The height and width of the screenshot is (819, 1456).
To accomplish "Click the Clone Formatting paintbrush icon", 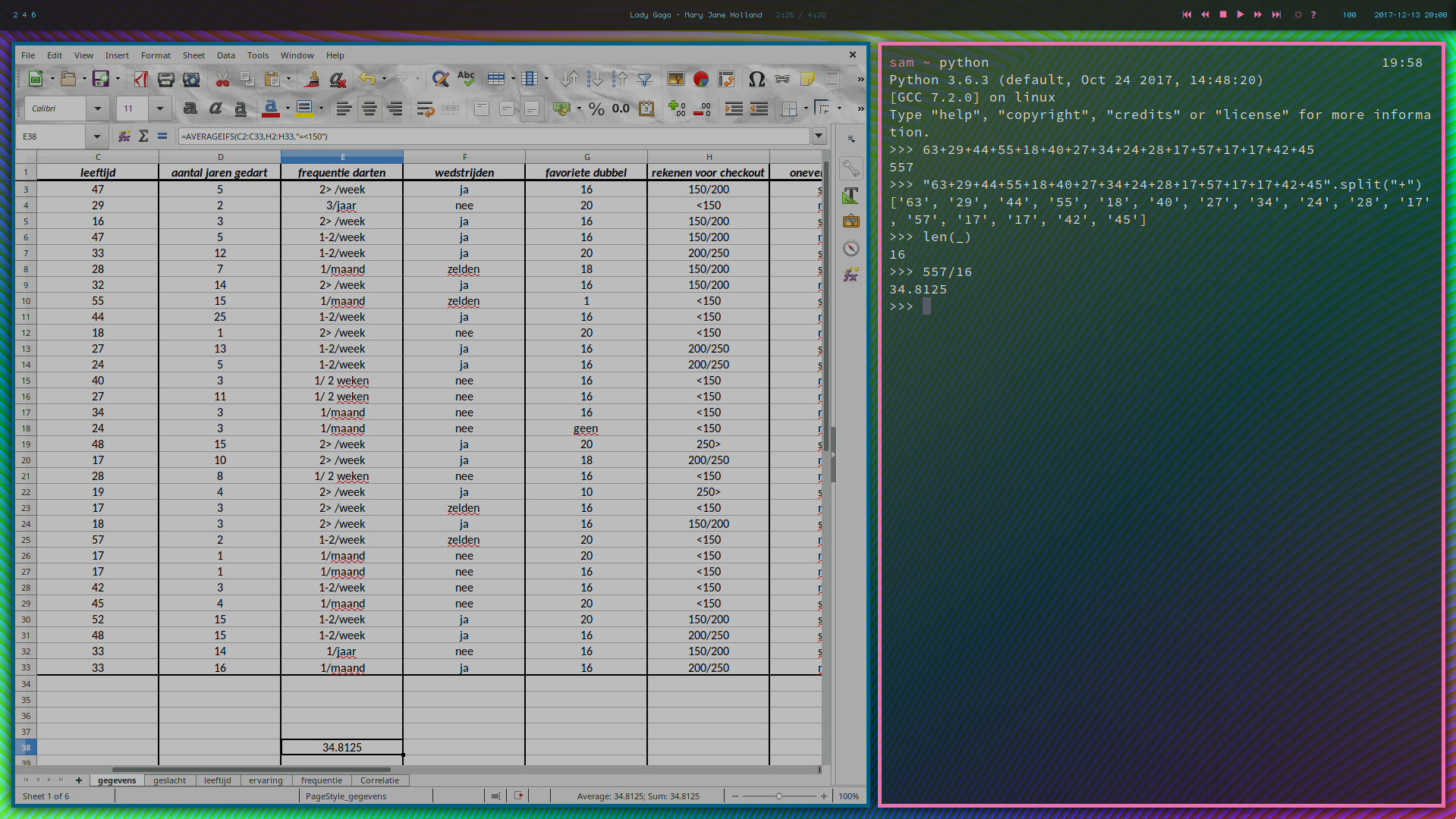I will [x=312, y=79].
